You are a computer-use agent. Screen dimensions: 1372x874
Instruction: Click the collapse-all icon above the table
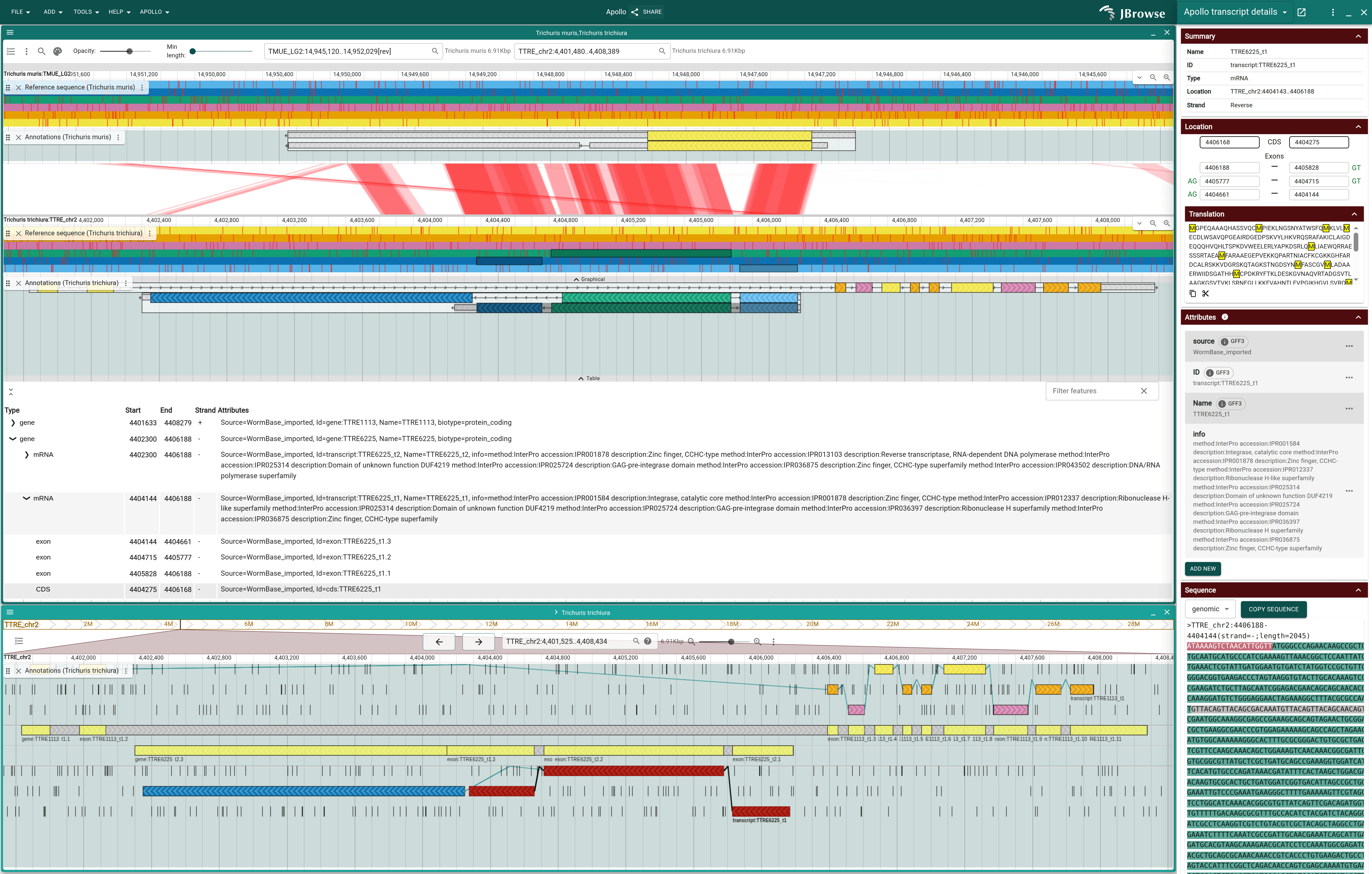click(x=11, y=392)
